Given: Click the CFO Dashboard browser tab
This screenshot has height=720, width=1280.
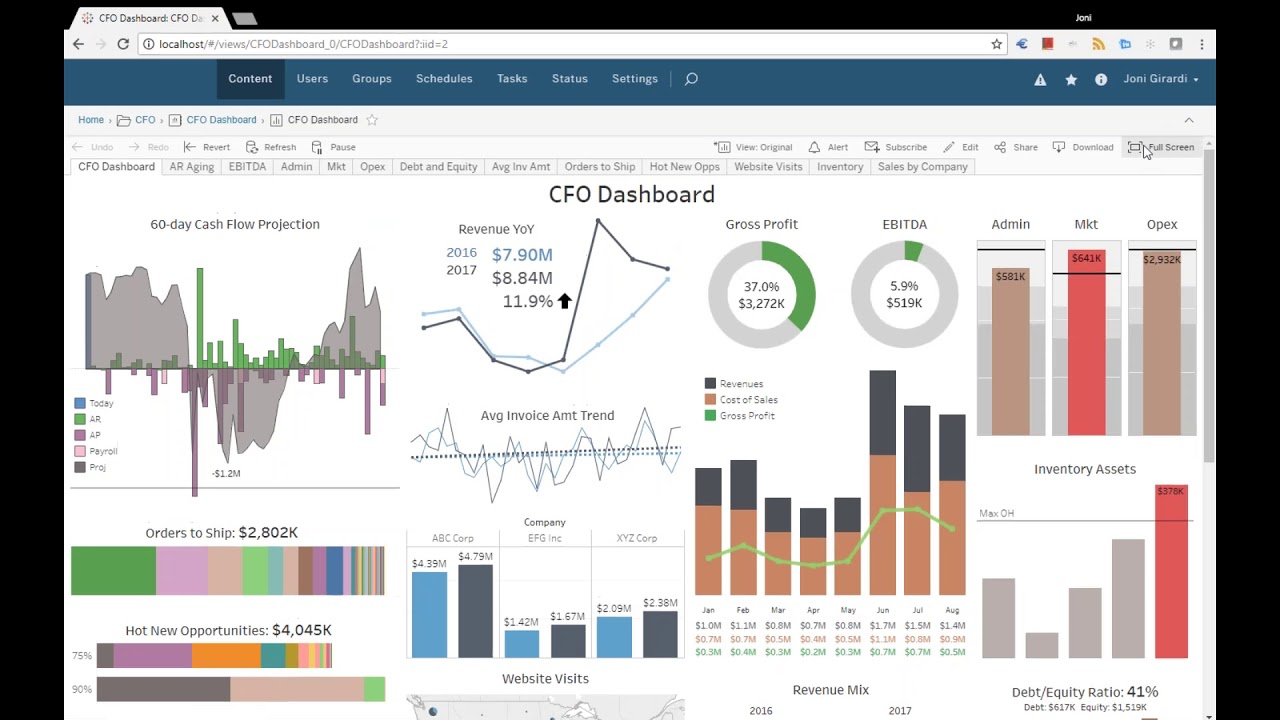Looking at the screenshot, I should coord(150,18).
